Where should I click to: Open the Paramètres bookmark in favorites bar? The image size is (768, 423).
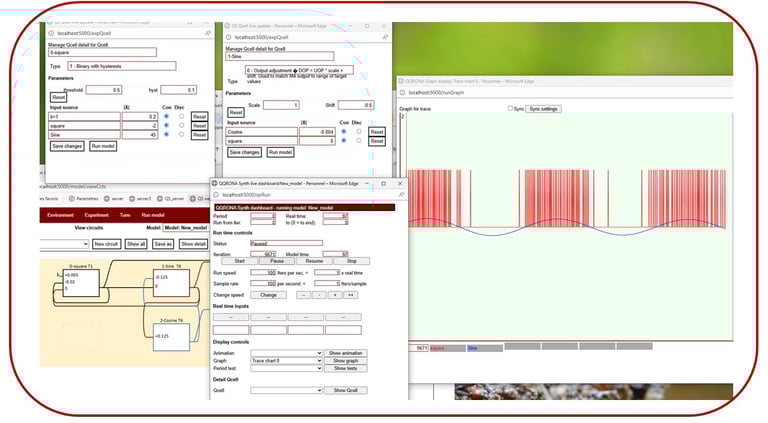click(x=83, y=199)
